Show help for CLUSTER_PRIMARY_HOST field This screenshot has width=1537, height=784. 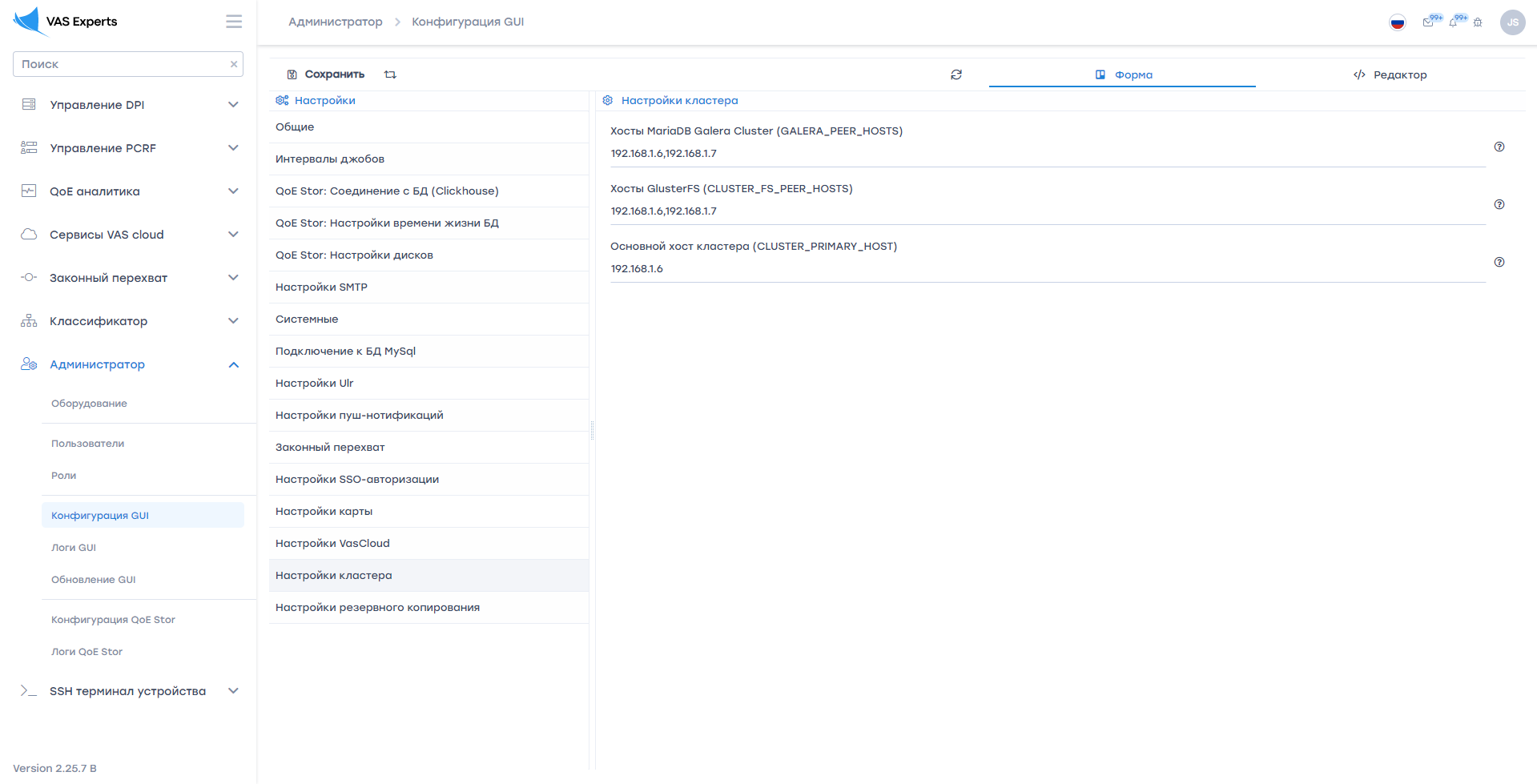(x=1499, y=262)
